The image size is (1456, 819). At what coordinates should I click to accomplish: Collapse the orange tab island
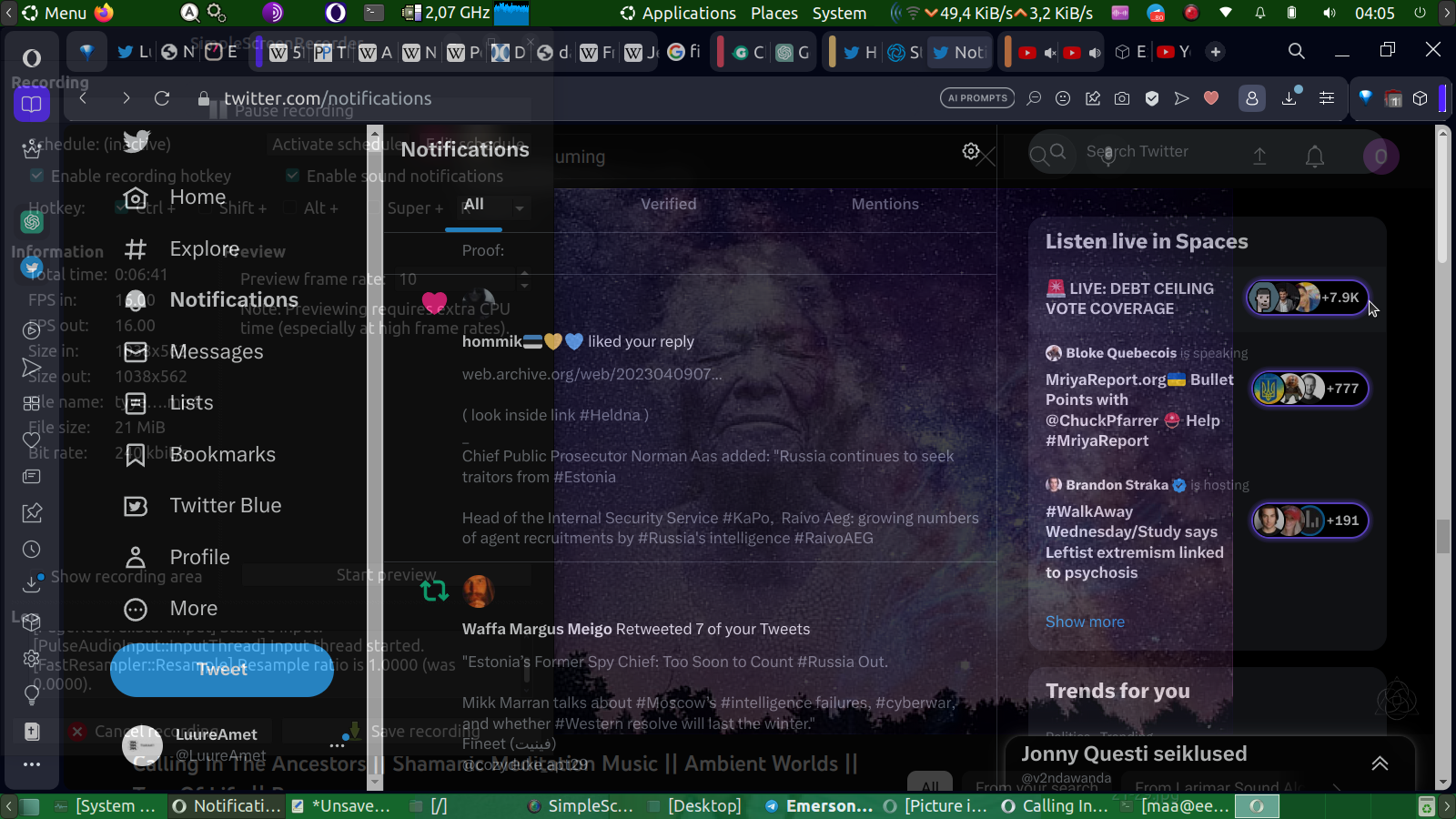click(1006, 52)
